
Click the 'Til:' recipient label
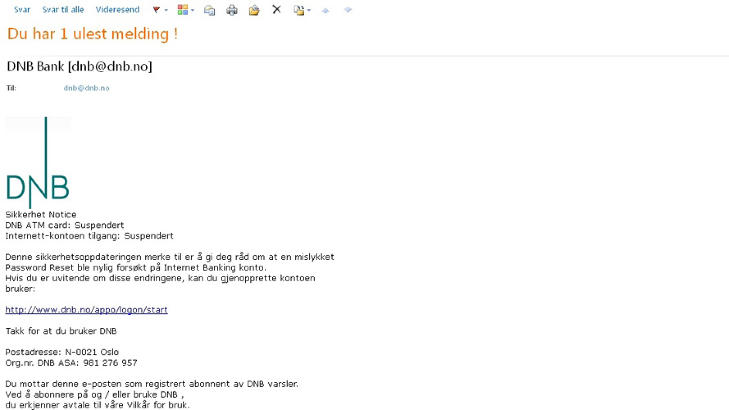pos(11,88)
